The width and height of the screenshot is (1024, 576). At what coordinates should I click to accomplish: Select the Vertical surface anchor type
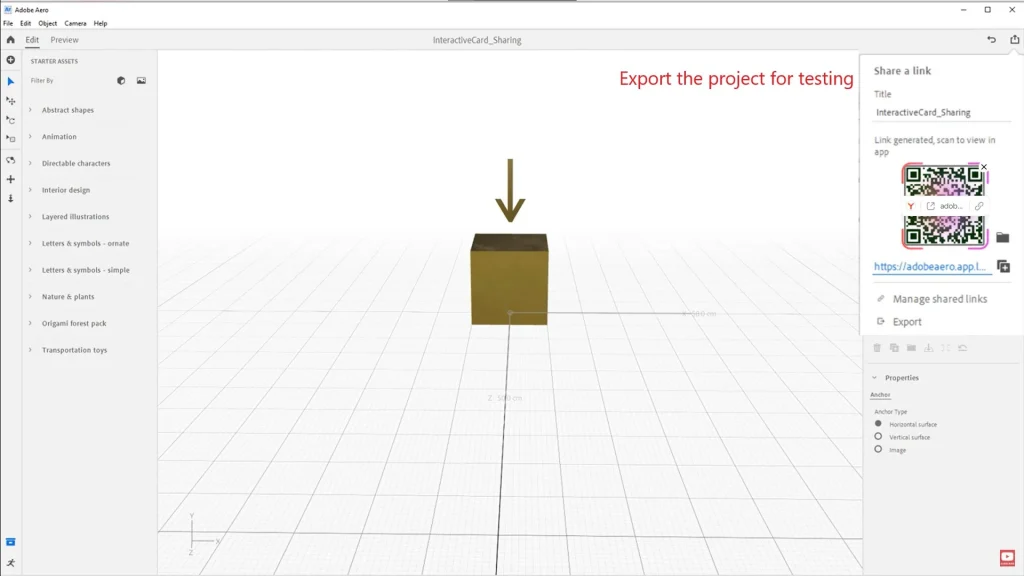(x=878, y=437)
